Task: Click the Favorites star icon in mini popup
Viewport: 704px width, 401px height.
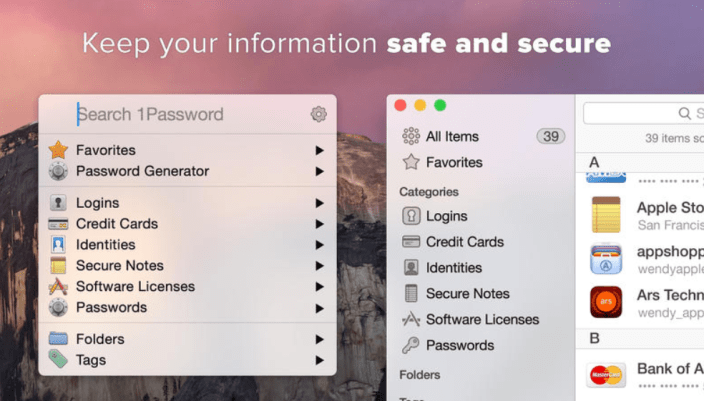Action: coord(58,150)
